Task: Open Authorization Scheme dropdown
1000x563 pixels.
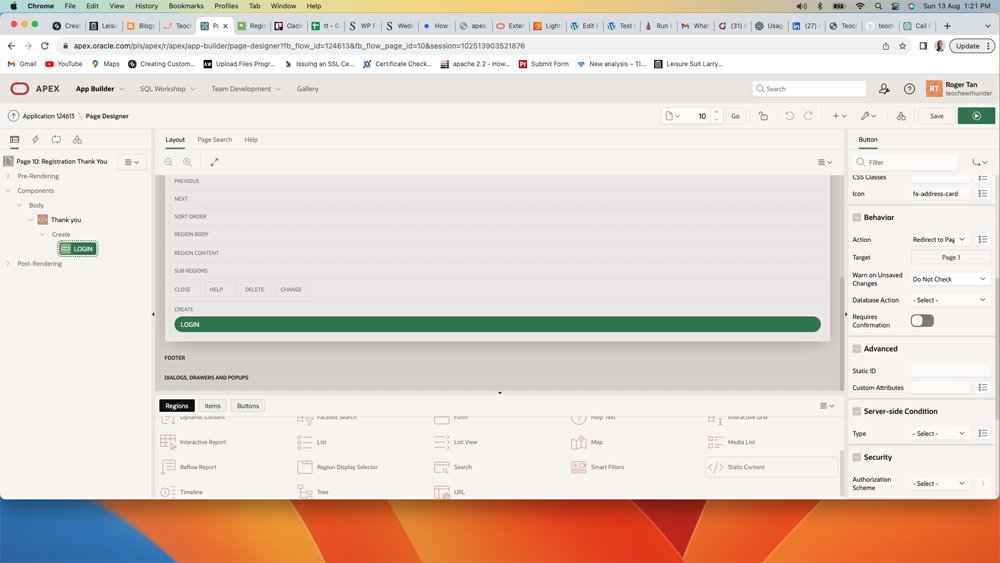Action: [939, 483]
